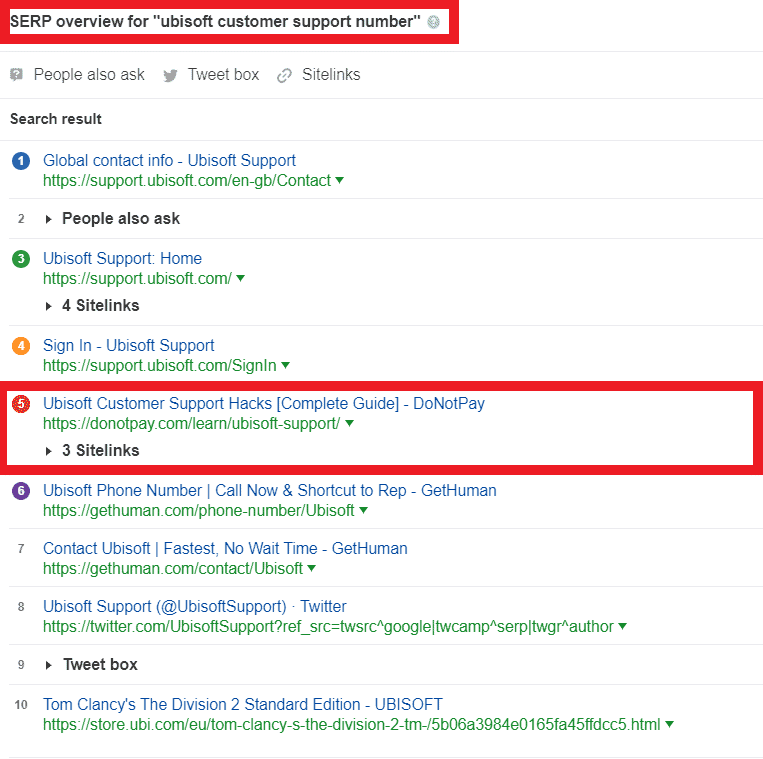The height and width of the screenshot is (759, 763).
Task: Expand 3 Sitelinks under the DoNotPay result
Action: pyautogui.click(x=48, y=451)
